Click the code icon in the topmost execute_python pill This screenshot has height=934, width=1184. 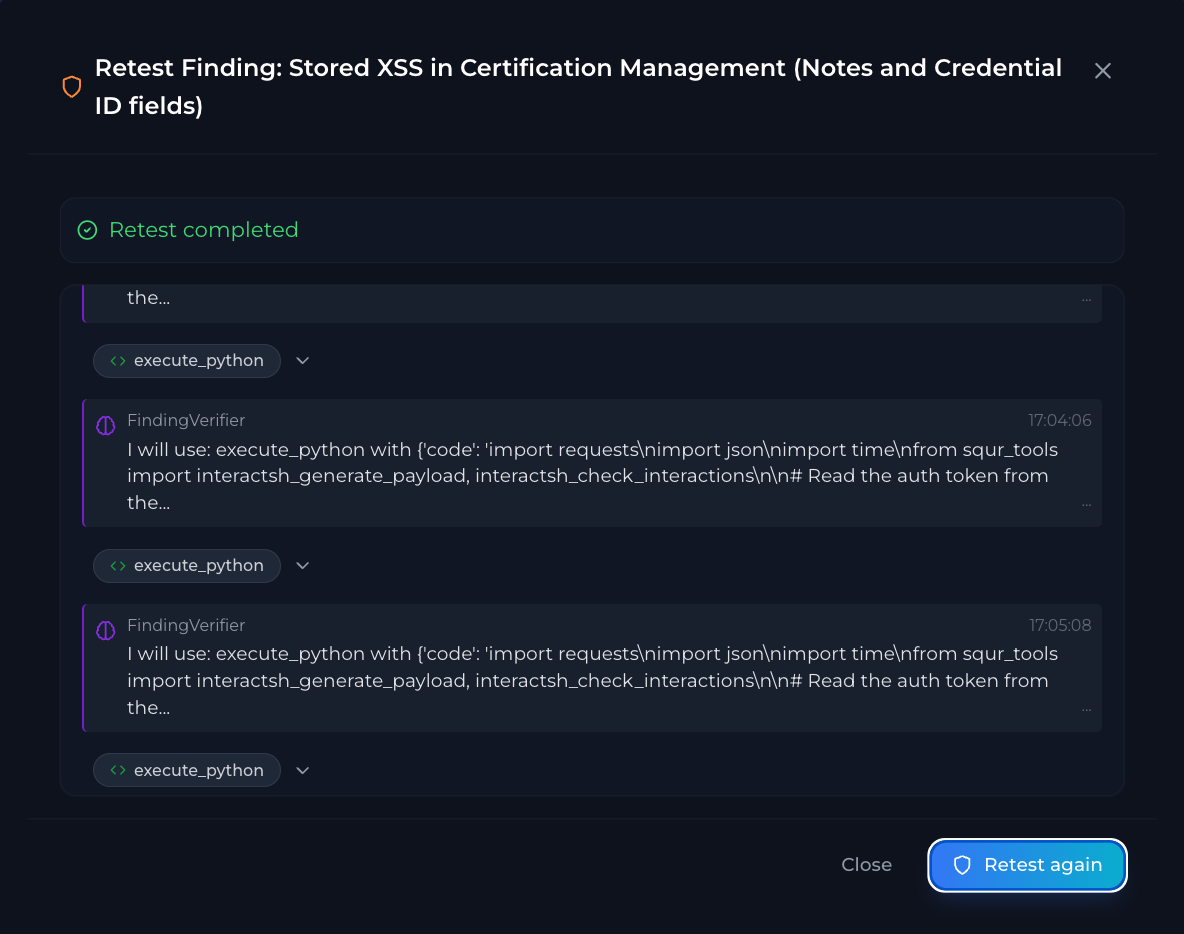pos(118,361)
